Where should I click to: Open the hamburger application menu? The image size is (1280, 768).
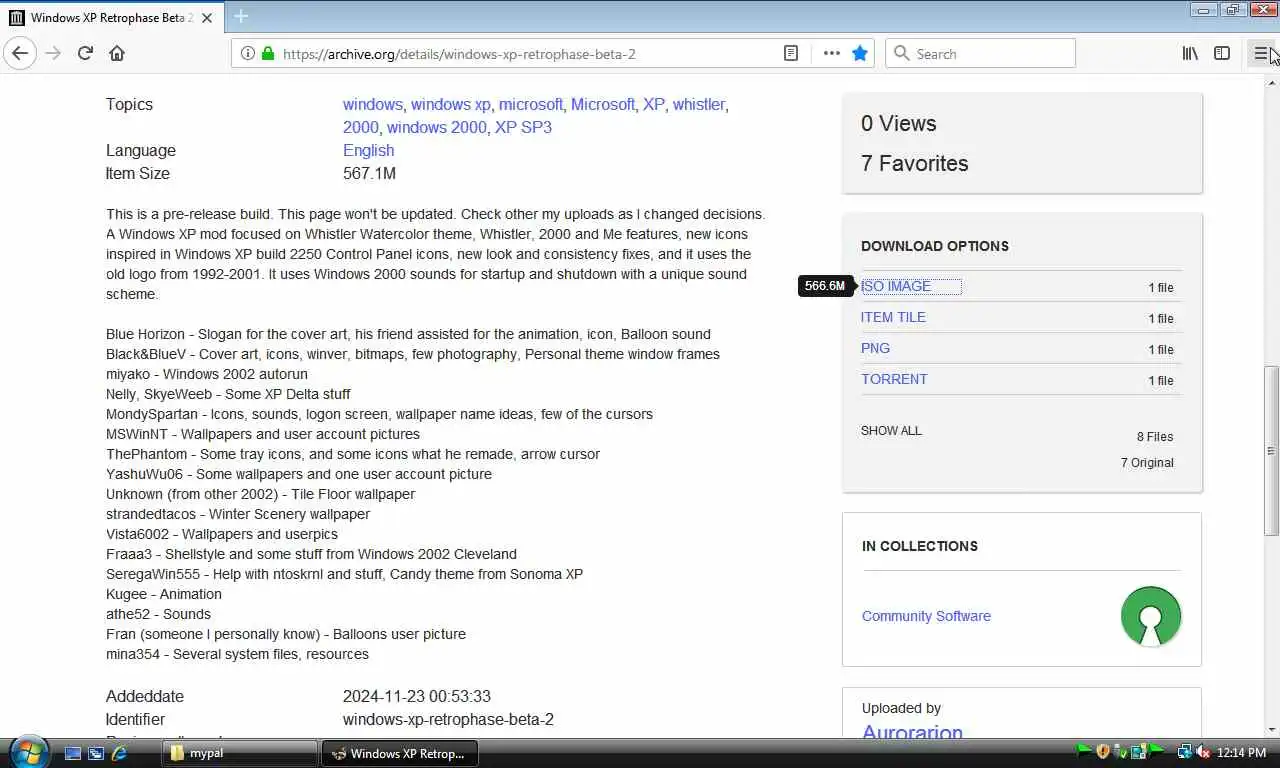coord(1260,53)
